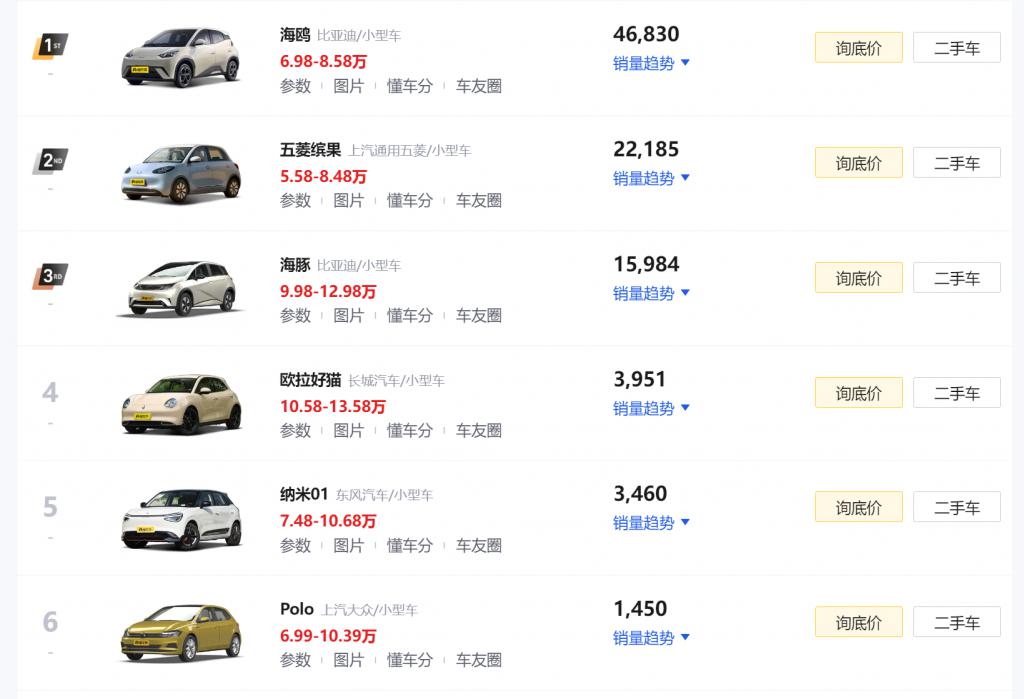Click the 1st place rank badge icon
Screen dimensions: 1024x699
(50, 46)
